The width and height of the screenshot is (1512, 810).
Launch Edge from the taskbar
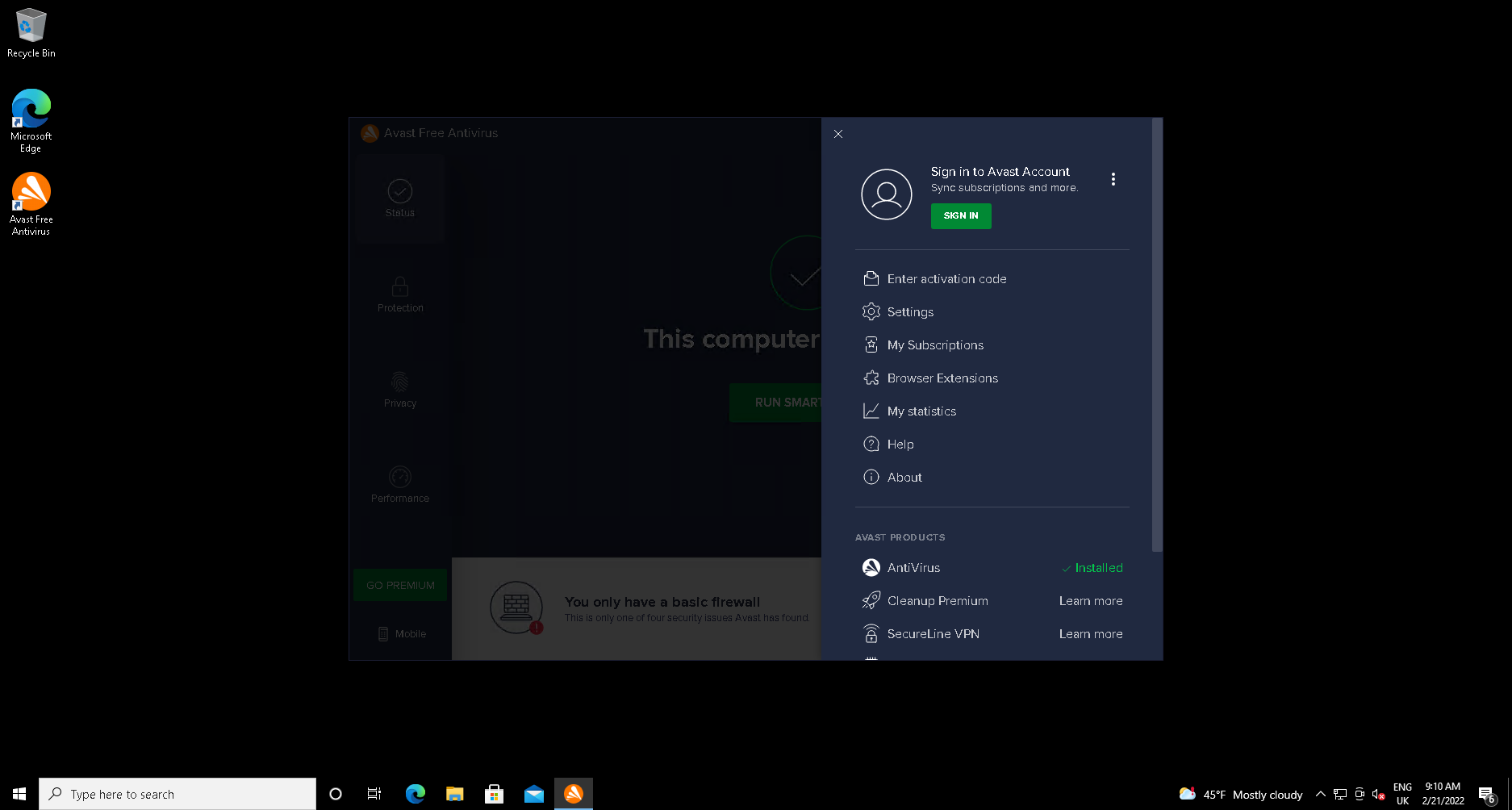coord(416,794)
